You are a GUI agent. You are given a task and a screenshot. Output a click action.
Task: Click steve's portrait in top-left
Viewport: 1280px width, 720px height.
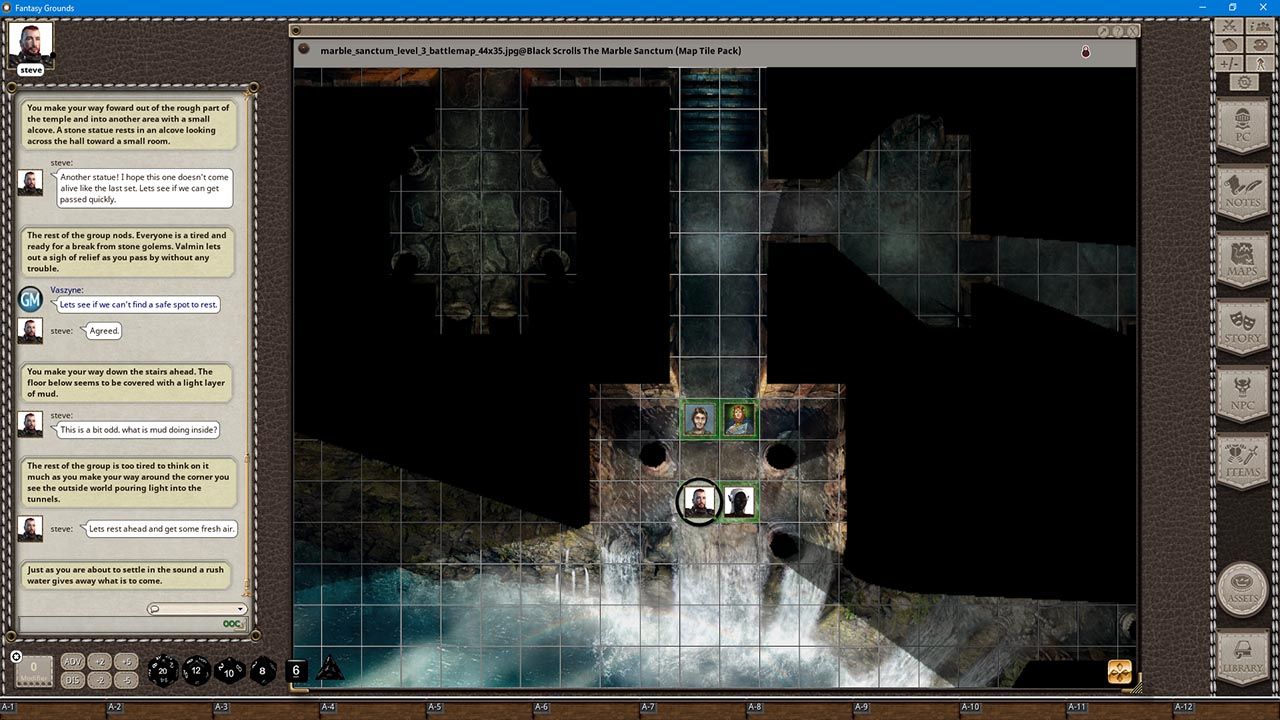[x=30, y=43]
